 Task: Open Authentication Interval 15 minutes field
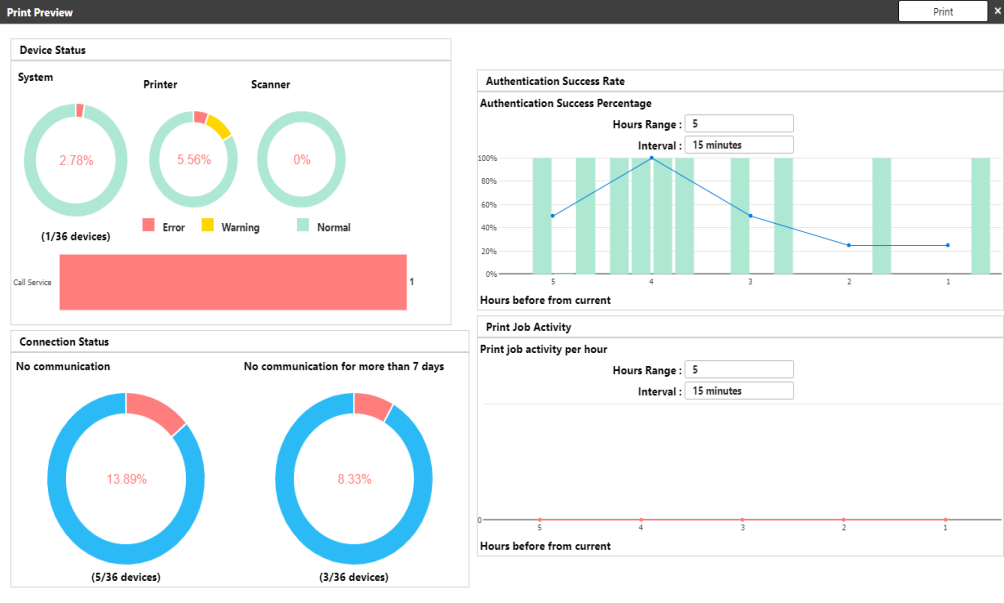(x=739, y=145)
